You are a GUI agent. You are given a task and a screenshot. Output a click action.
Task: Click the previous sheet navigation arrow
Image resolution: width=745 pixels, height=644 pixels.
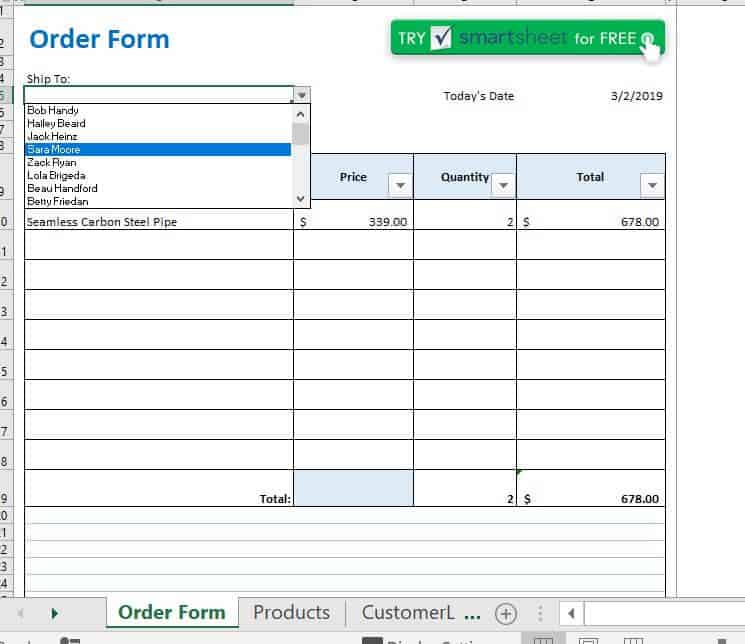(21, 613)
